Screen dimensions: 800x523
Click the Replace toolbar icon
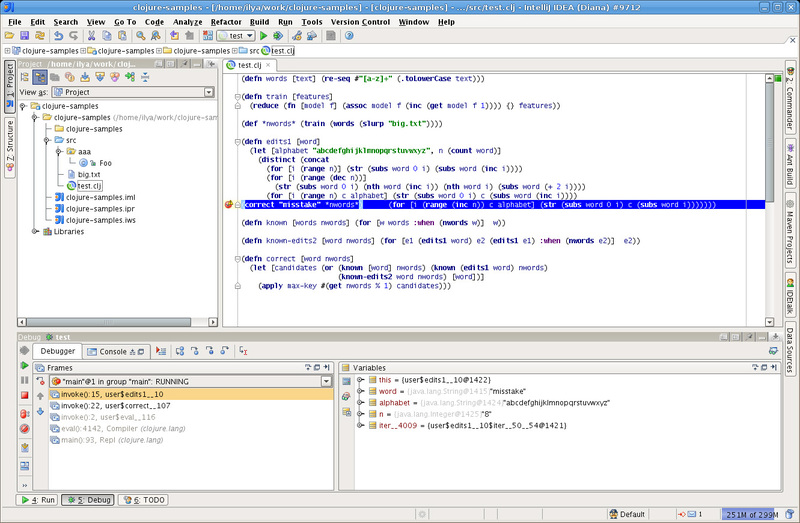[156, 36]
